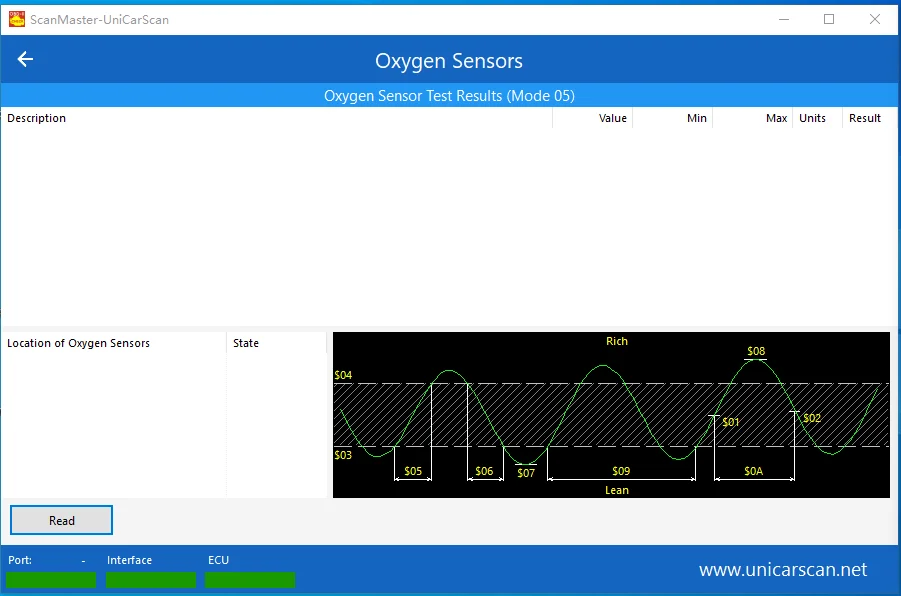Click the $04 threshold label
The height and width of the screenshot is (596, 901).
(x=343, y=375)
